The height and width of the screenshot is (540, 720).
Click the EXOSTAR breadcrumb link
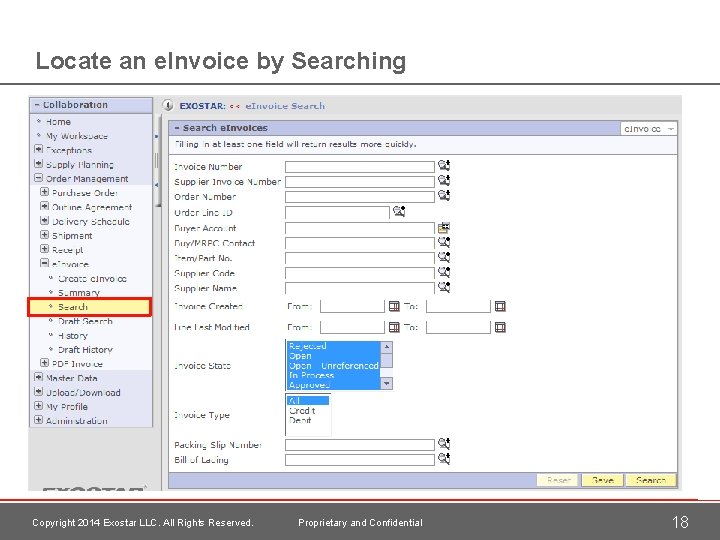click(202, 106)
